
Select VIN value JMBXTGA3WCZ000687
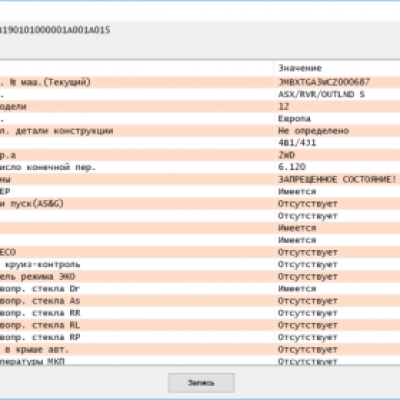tap(324, 82)
